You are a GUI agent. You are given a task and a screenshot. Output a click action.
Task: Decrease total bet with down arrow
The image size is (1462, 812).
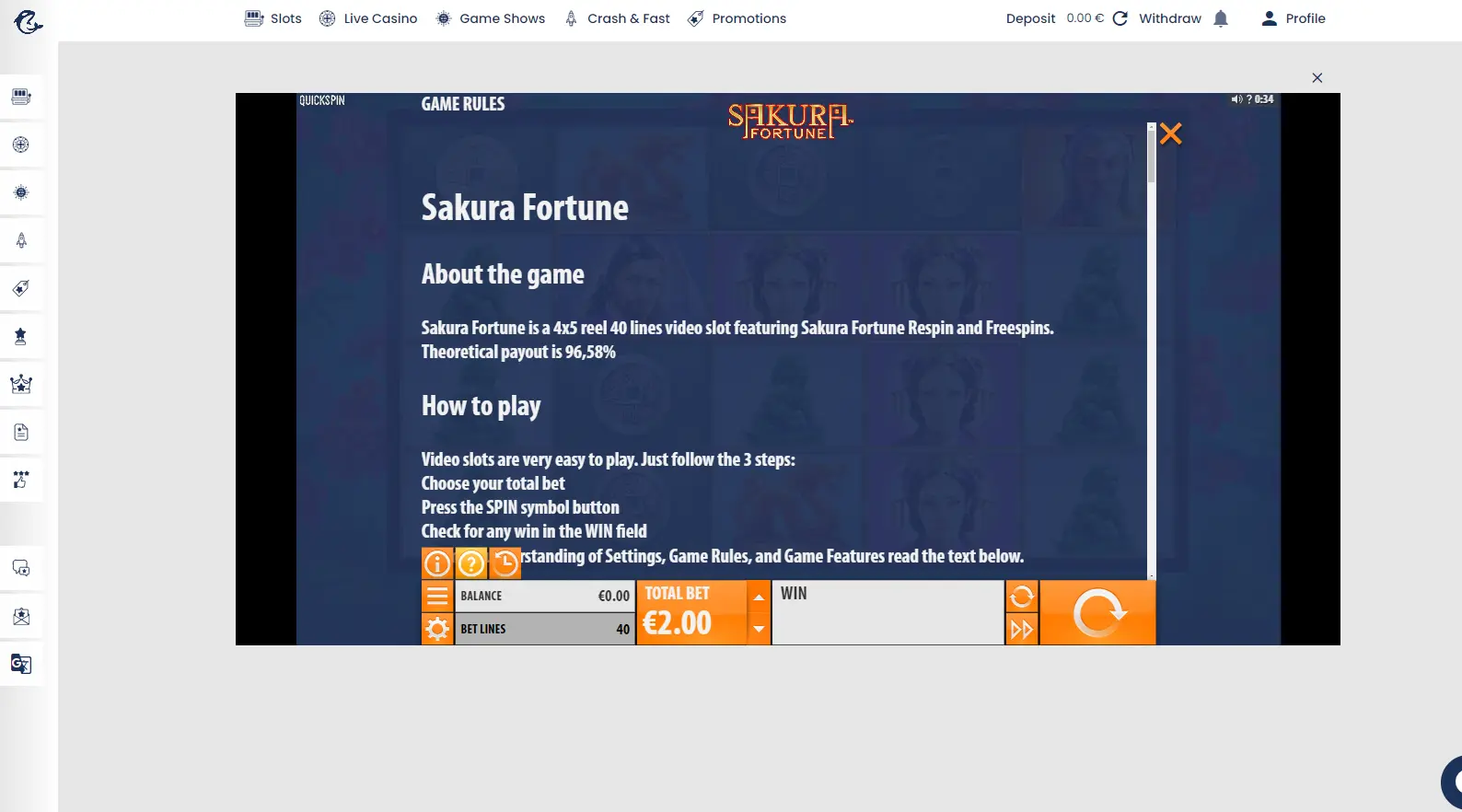pyautogui.click(x=759, y=629)
